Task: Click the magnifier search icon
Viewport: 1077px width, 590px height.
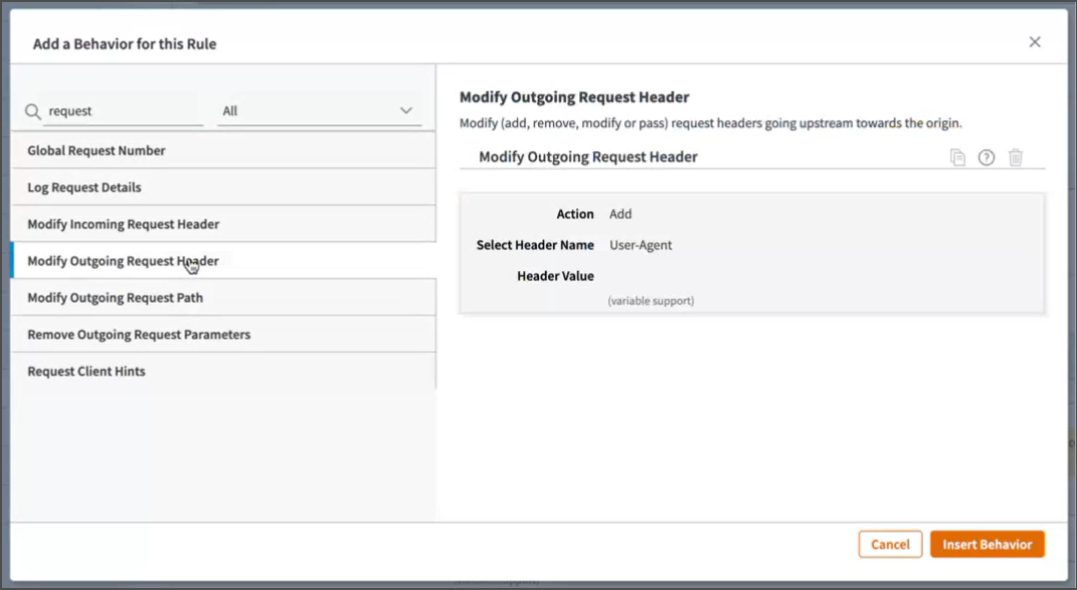Action: coord(33,112)
